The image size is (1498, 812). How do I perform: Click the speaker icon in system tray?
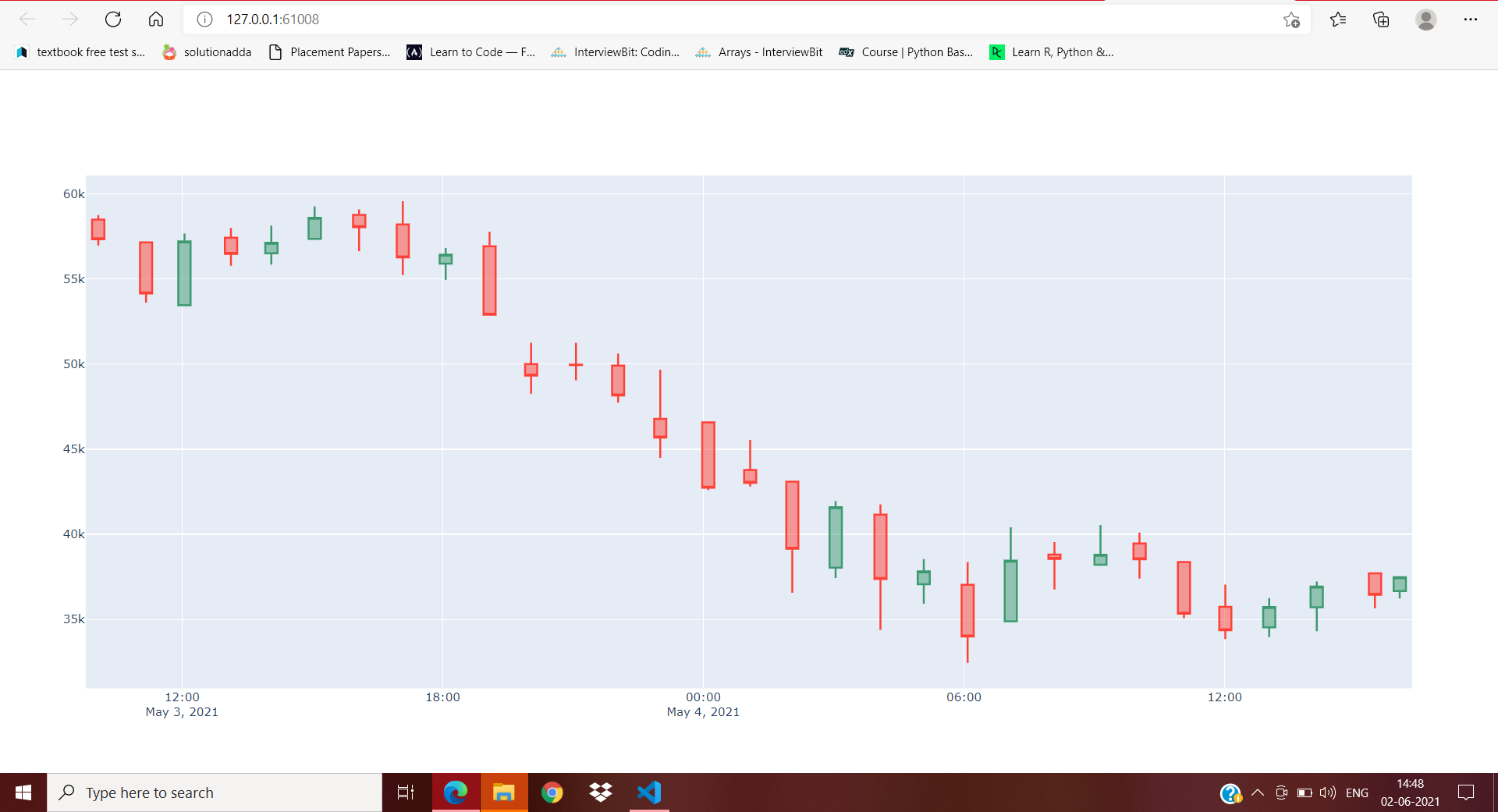coord(1328,792)
